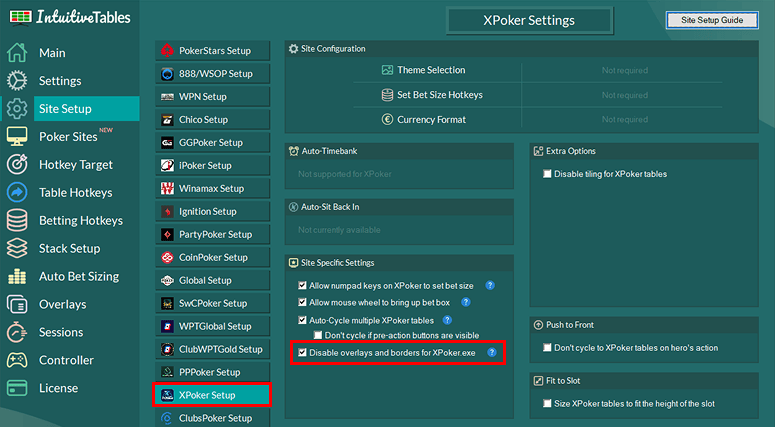Click help icon for Auto-Cycle option
This screenshot has width=775, height=427.
(447, 320)
